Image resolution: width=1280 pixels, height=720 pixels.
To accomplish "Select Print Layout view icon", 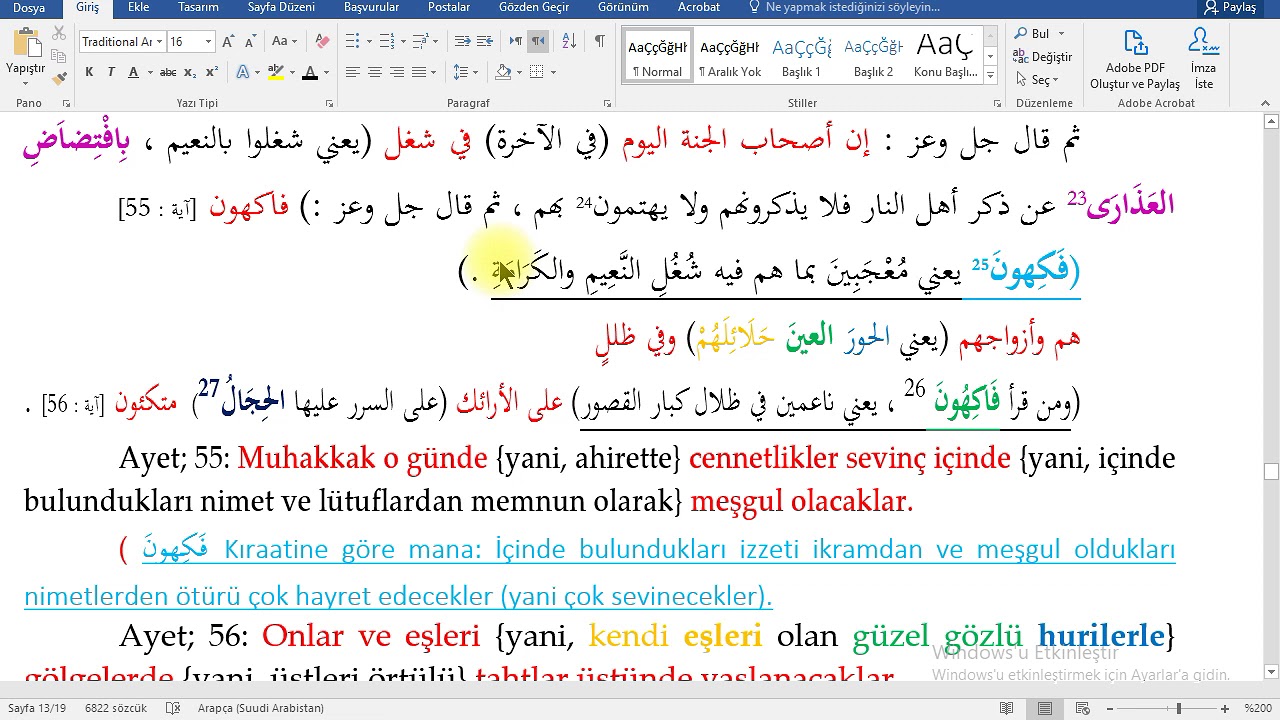I will click(x=1044, y=708).
